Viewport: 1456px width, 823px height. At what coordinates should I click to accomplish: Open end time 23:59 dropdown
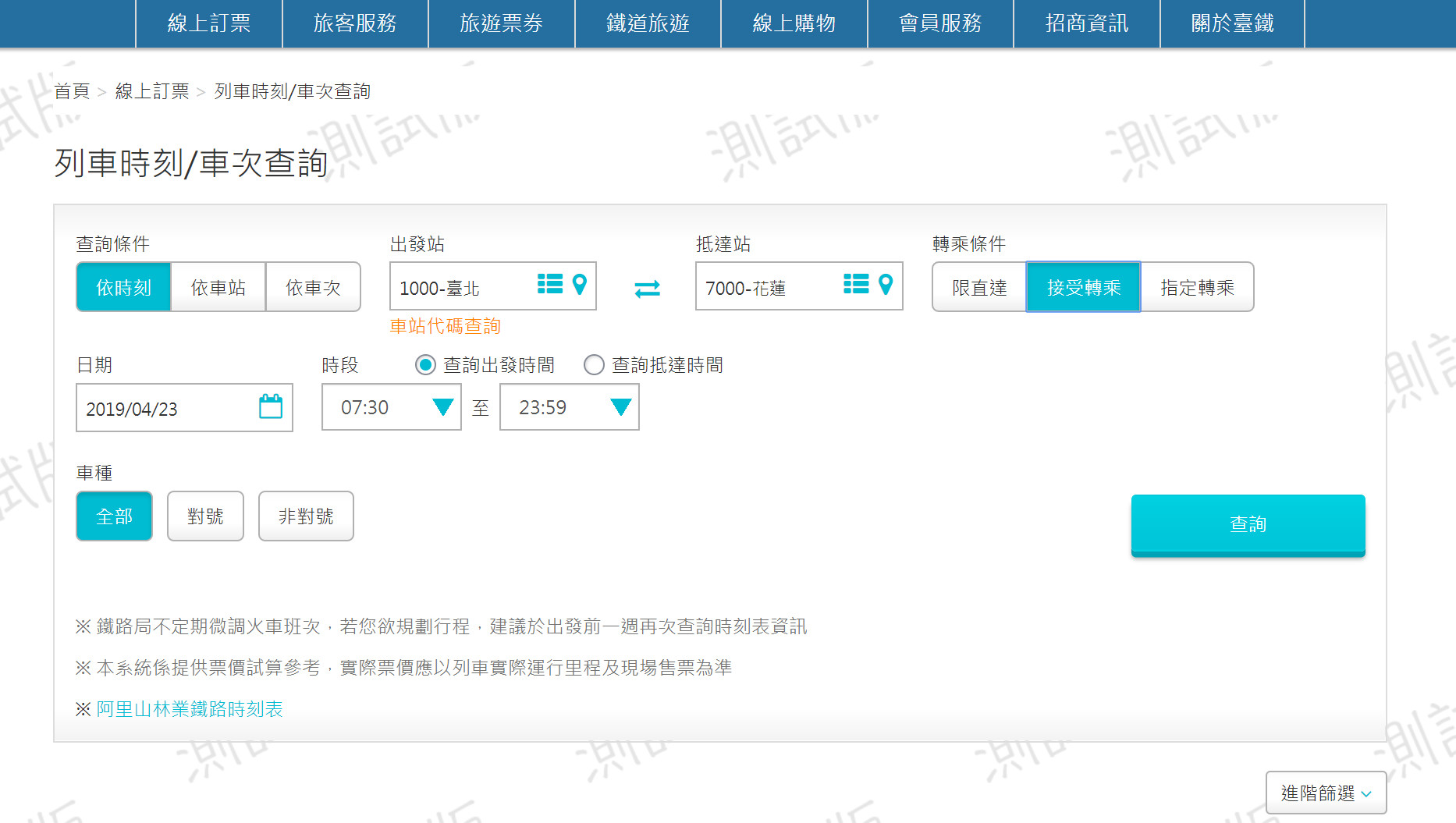[x=570, y=407]
